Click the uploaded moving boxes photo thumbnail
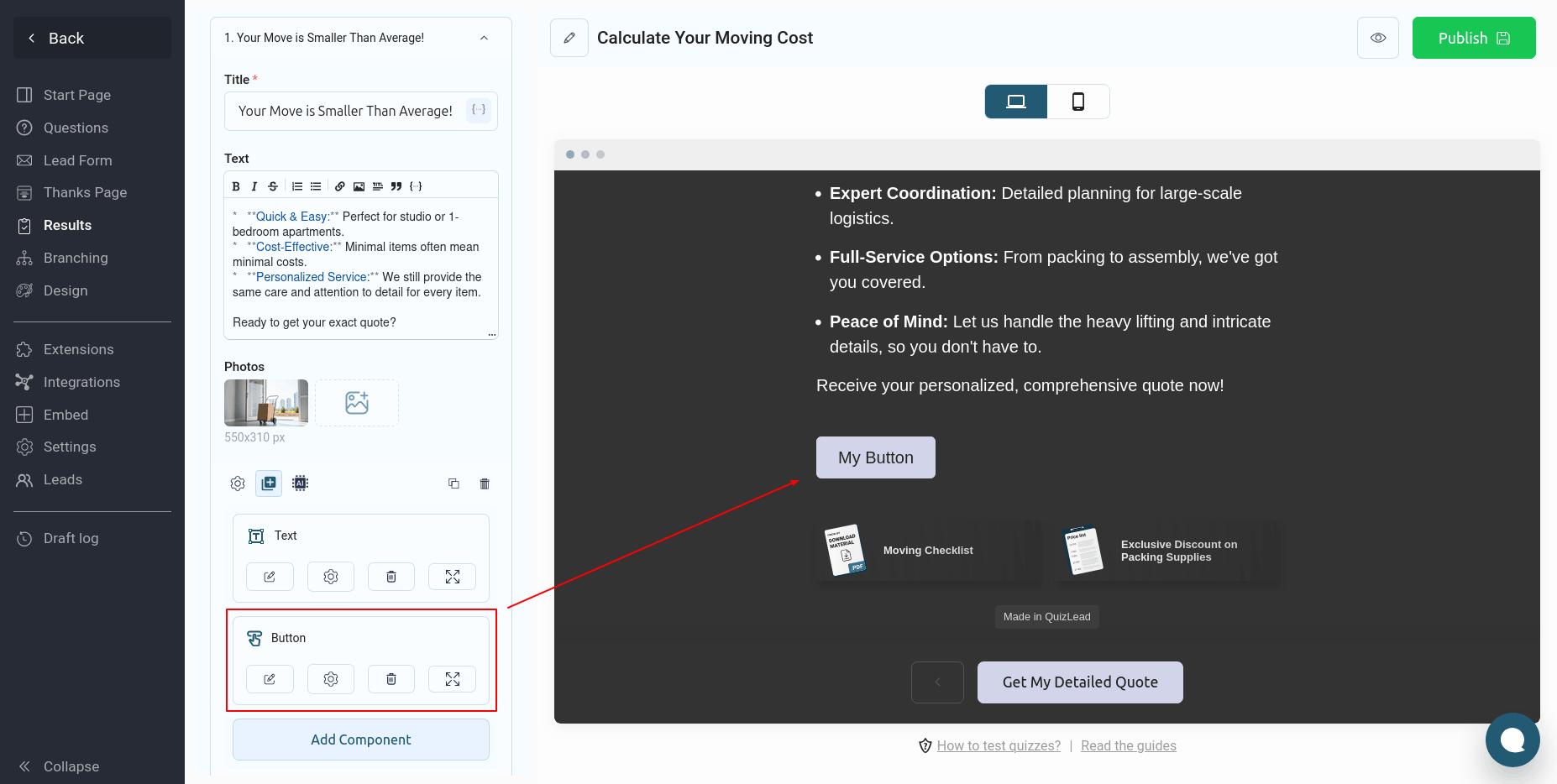Image resolution: width=1557 pixels, height=784 pixels. [266, 403]
